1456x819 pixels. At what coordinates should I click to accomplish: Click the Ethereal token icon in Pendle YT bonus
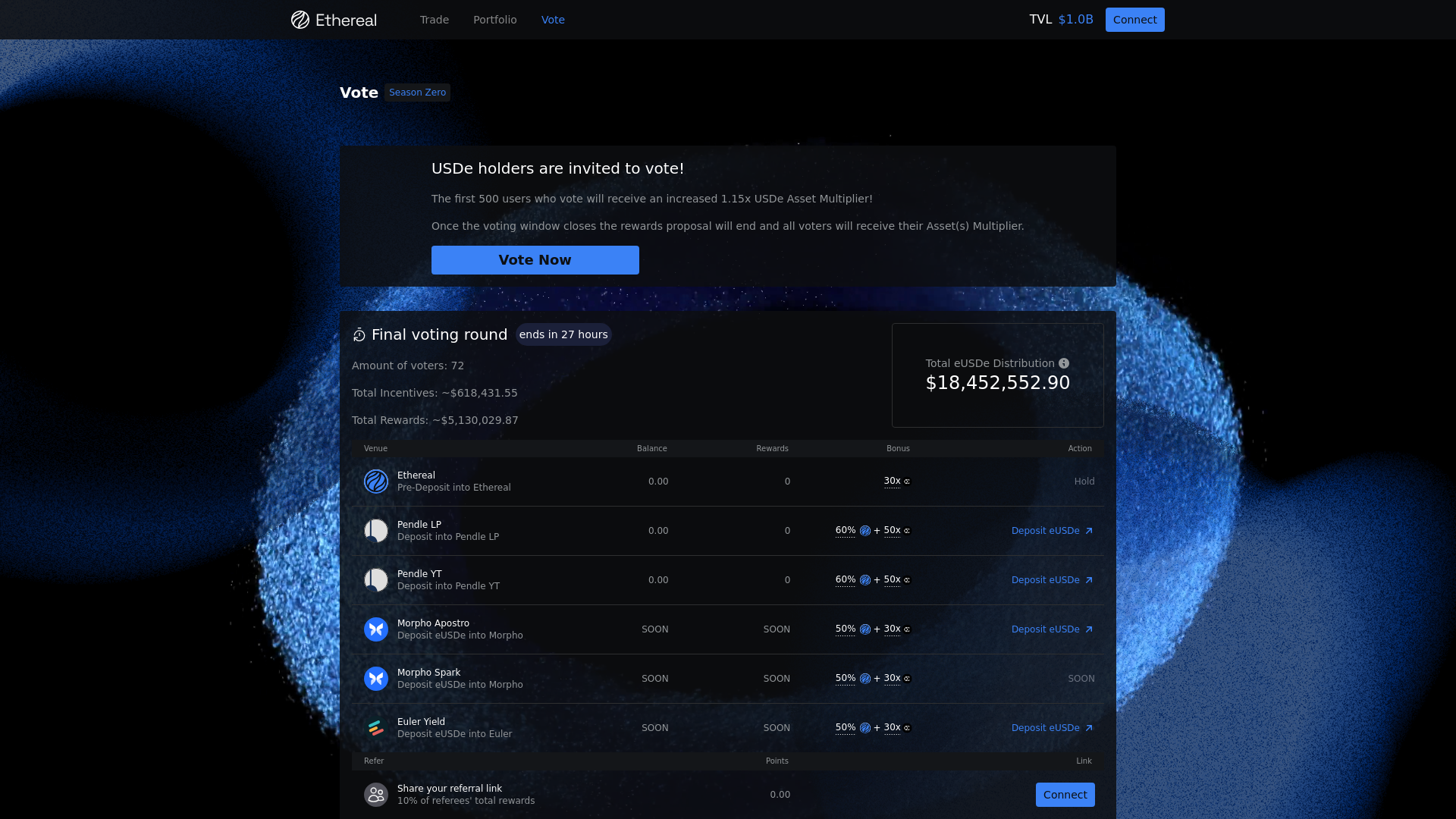(865, 580)
